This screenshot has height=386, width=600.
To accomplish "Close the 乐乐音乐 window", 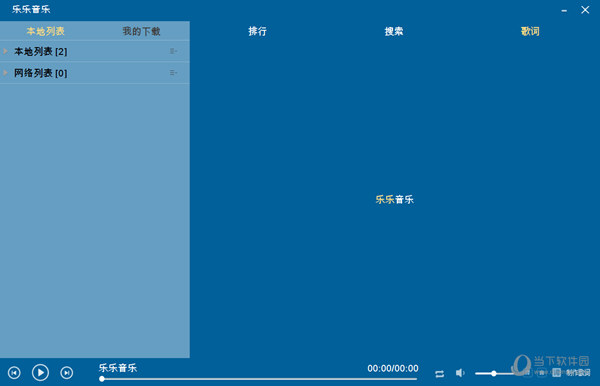I will (x=585, y=10).
